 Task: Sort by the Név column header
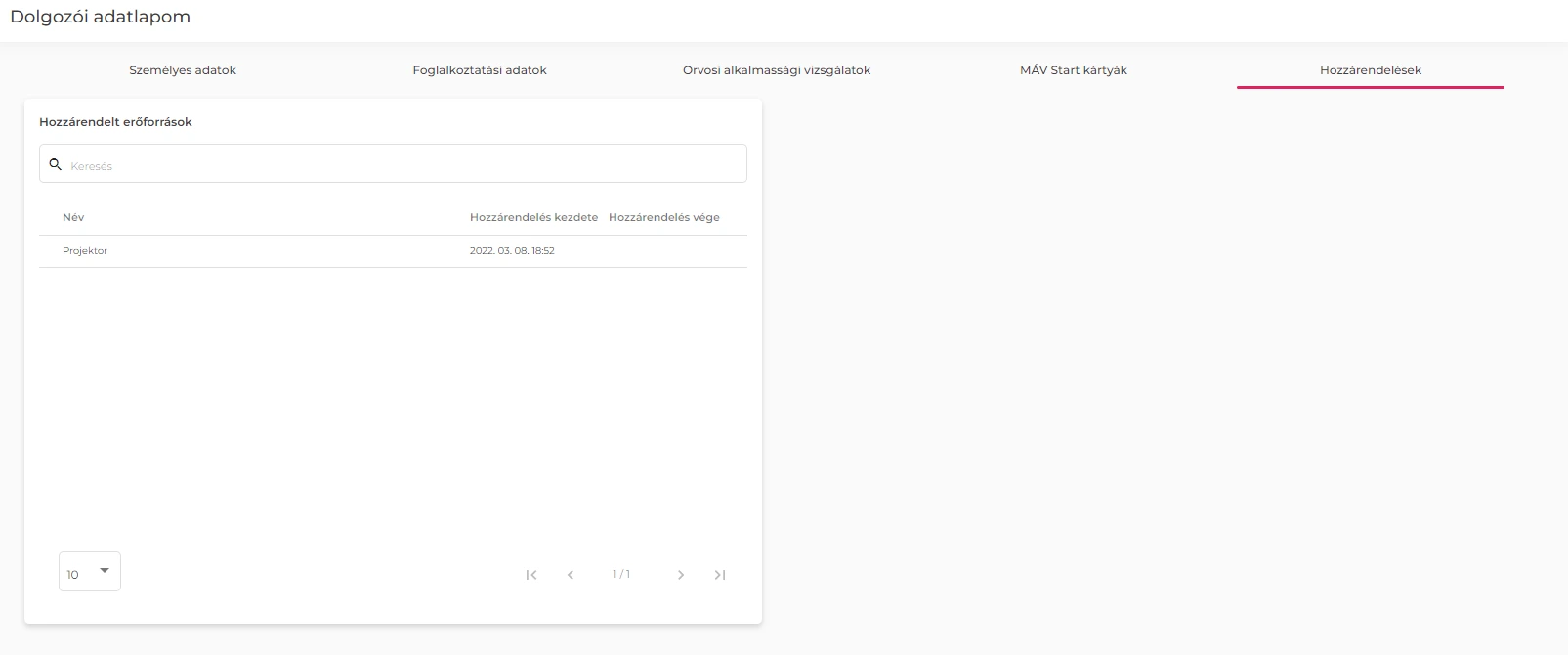coord(73,217)
